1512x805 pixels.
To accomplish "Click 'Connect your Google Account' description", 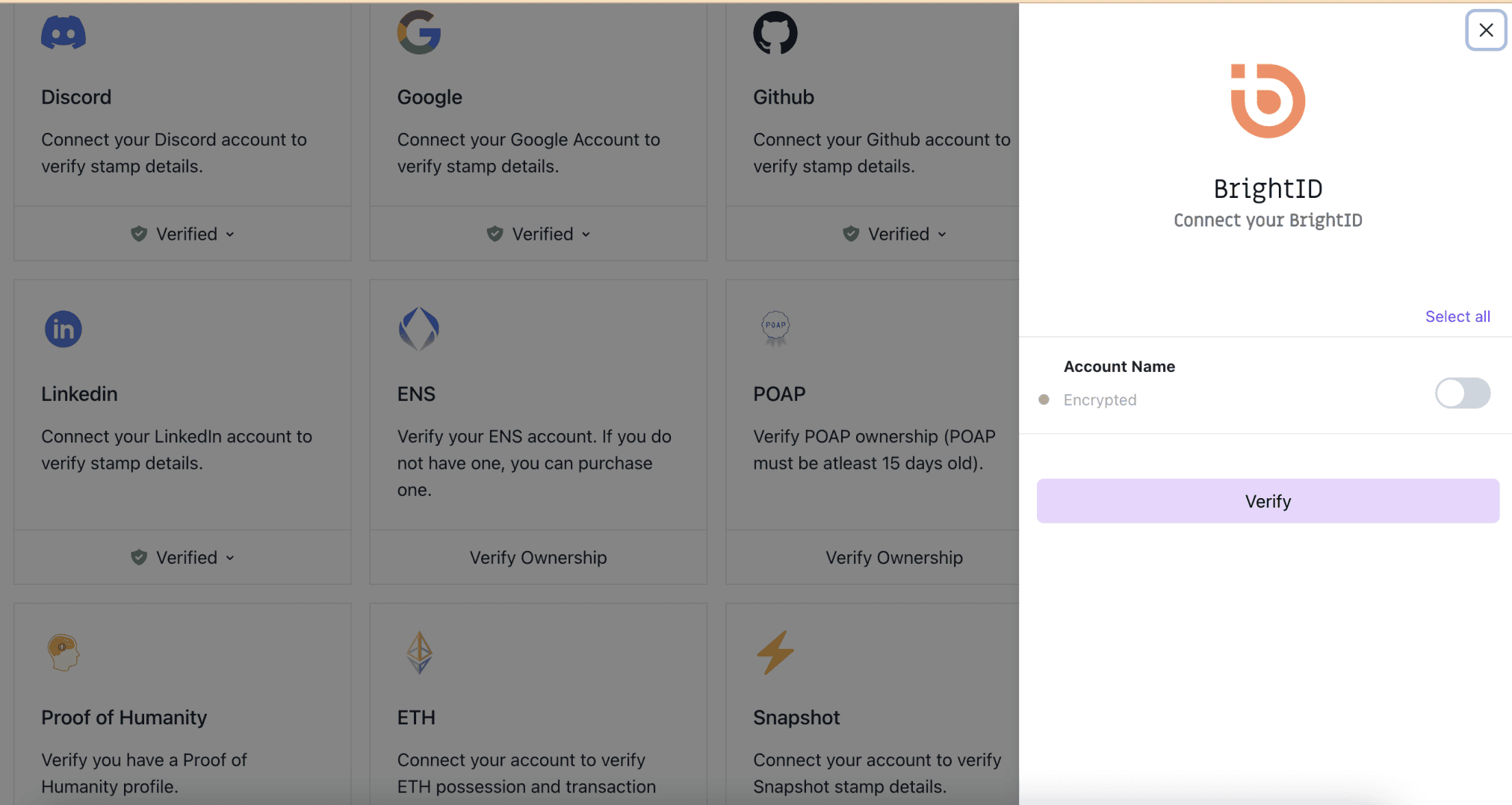I will pos(529,152).
